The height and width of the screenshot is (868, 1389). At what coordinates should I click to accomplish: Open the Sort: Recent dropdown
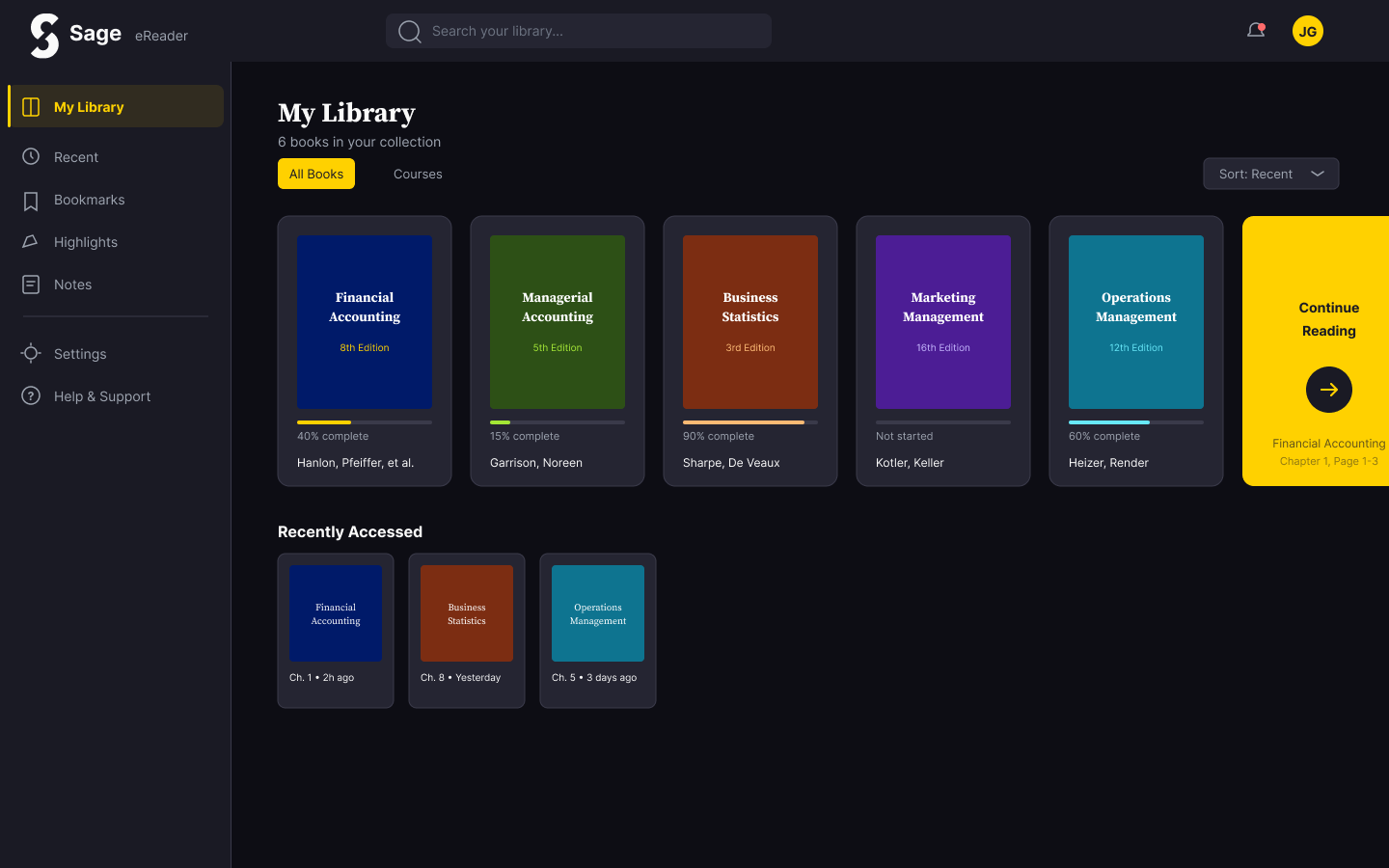[1271, 174]
